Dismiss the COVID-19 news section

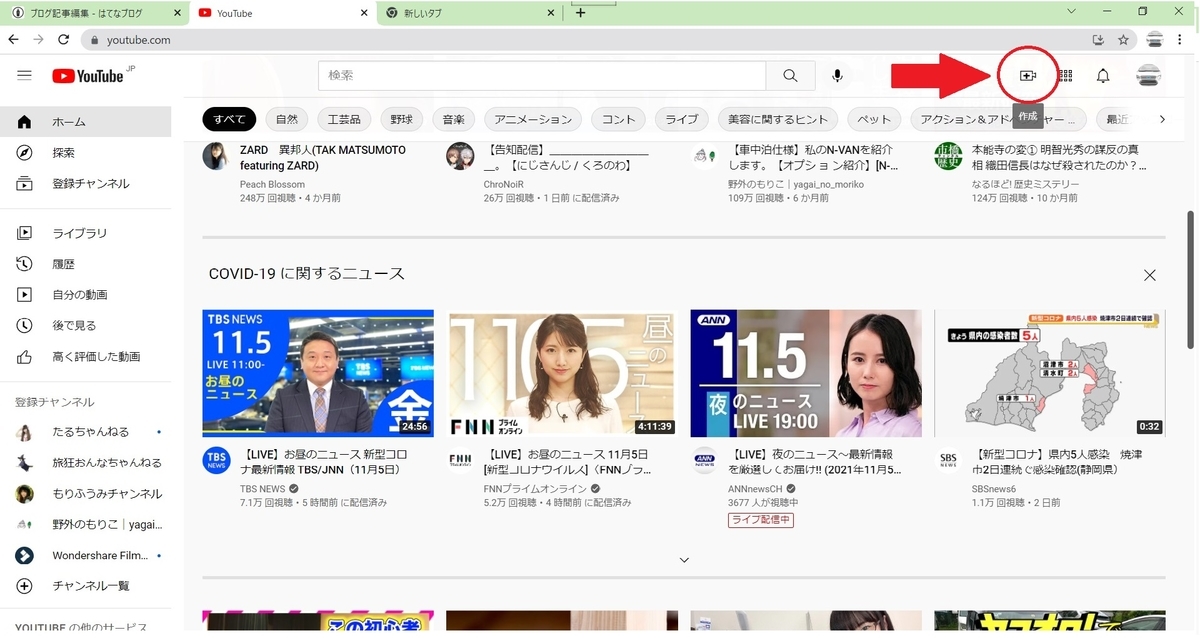point(1149,275)
